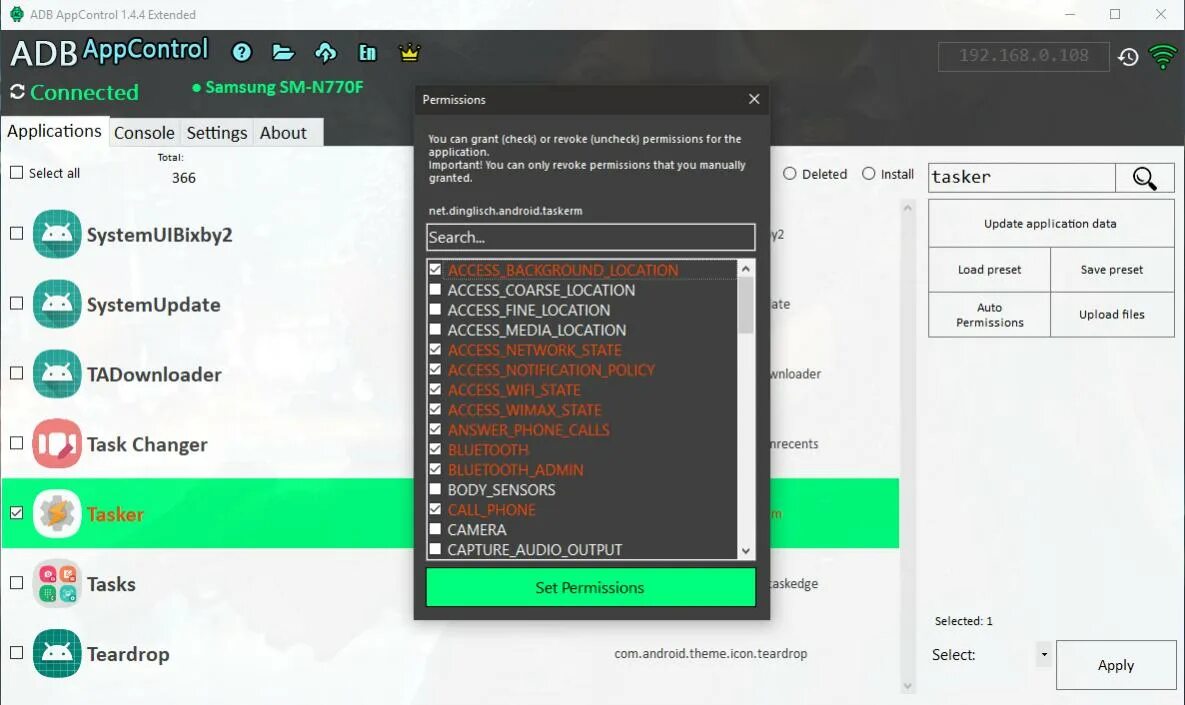Screen dimensions: 1185x705
Task: Click permissions list scroll down arrow
Action: (x=746, y=551)
